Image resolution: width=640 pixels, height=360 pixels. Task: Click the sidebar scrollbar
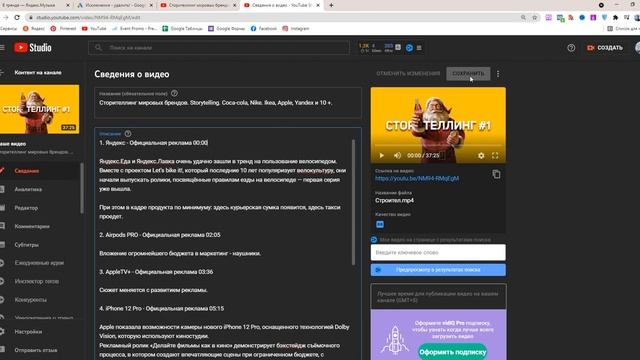82,188
